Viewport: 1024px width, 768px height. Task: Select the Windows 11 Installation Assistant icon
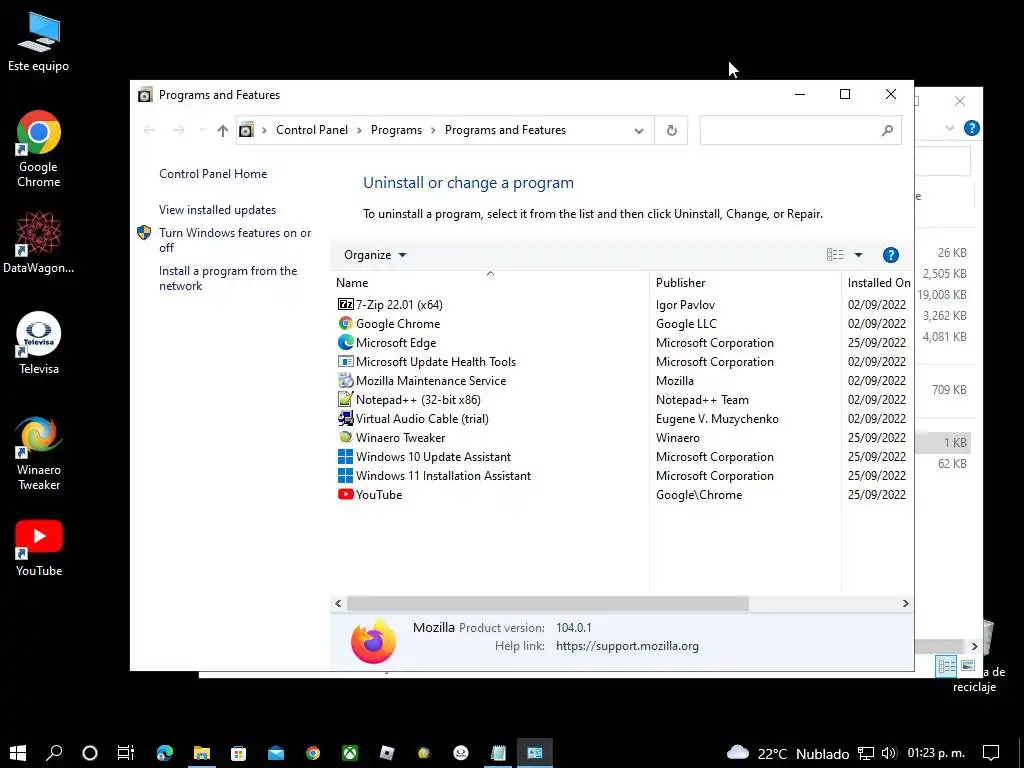345,475
